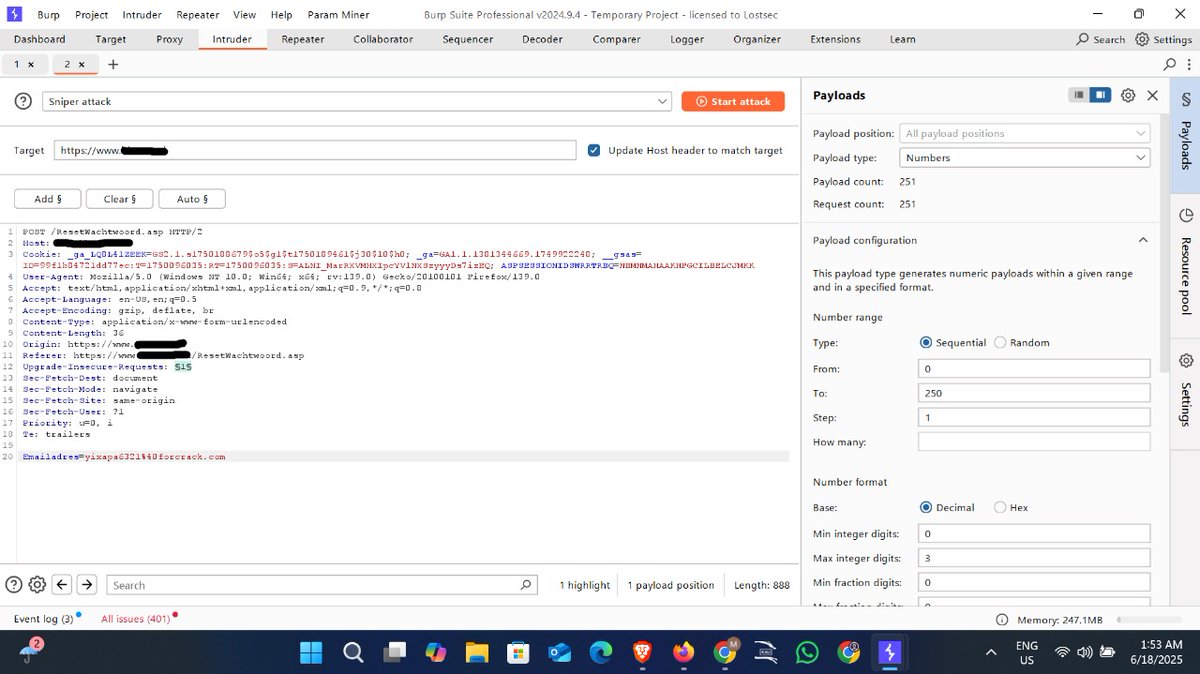Click the help icon beside Sniper attack
This screenshot has height=674, width=1200.
click(22, 100)
